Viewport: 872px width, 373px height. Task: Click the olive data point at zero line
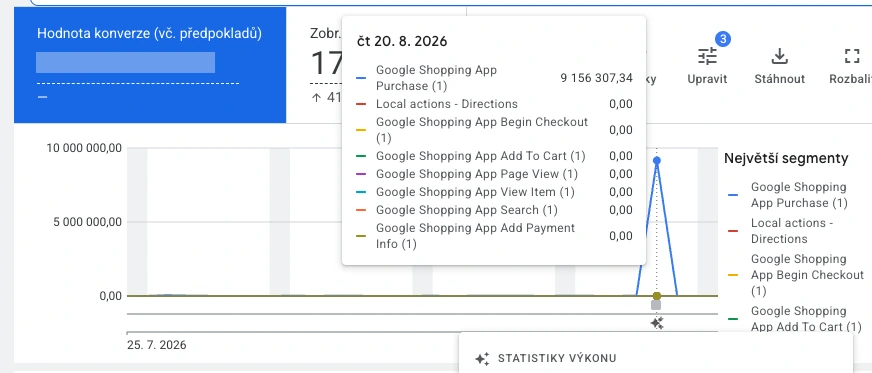tap(657, 296)
